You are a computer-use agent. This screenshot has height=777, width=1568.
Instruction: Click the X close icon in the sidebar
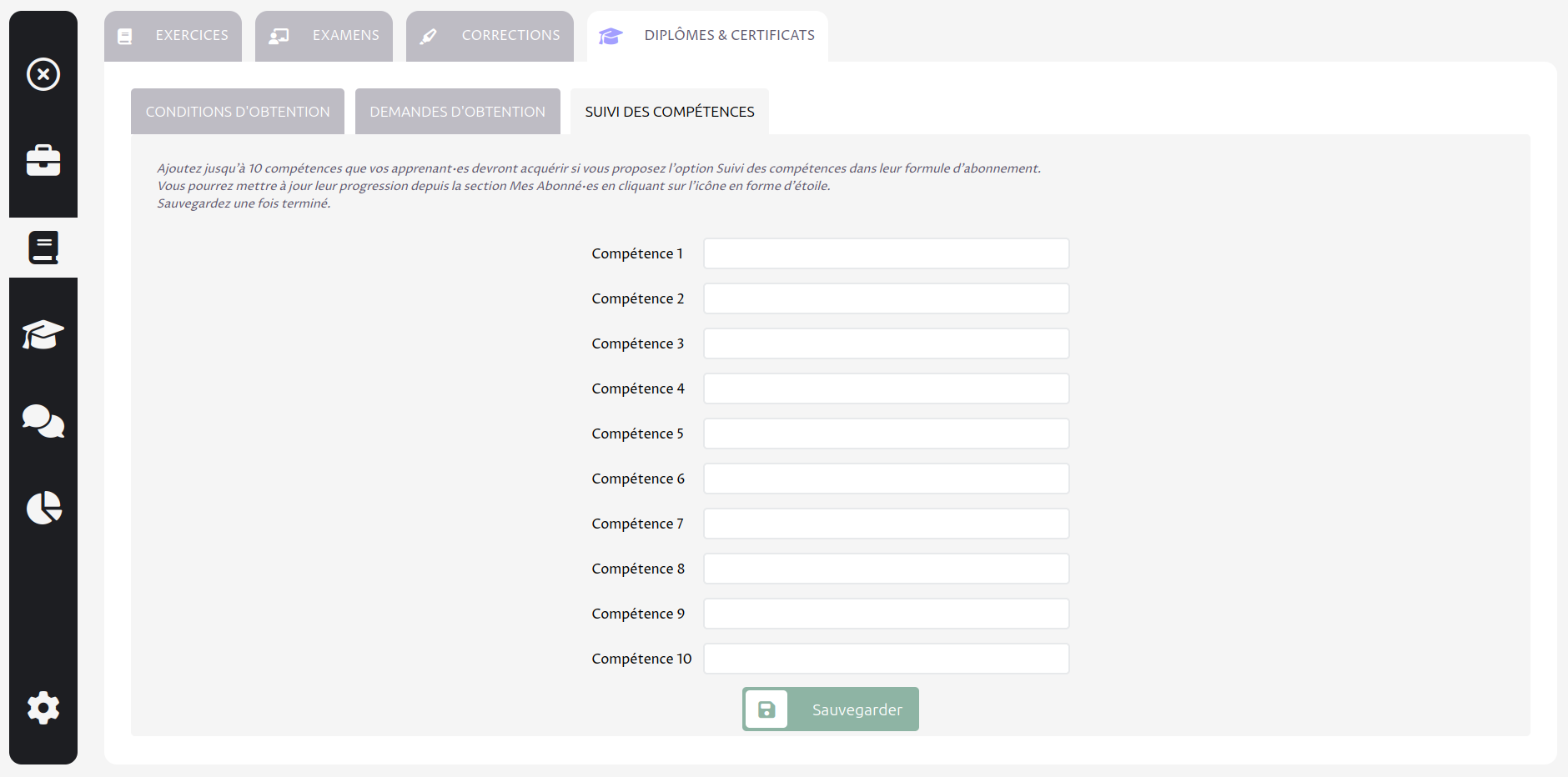coord(43,74)
